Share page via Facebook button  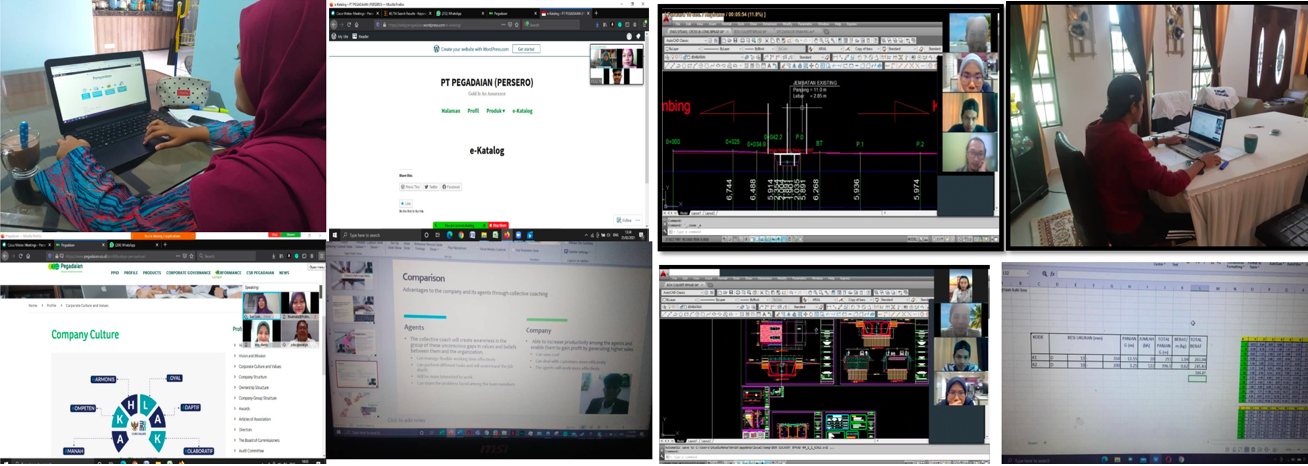451,187
